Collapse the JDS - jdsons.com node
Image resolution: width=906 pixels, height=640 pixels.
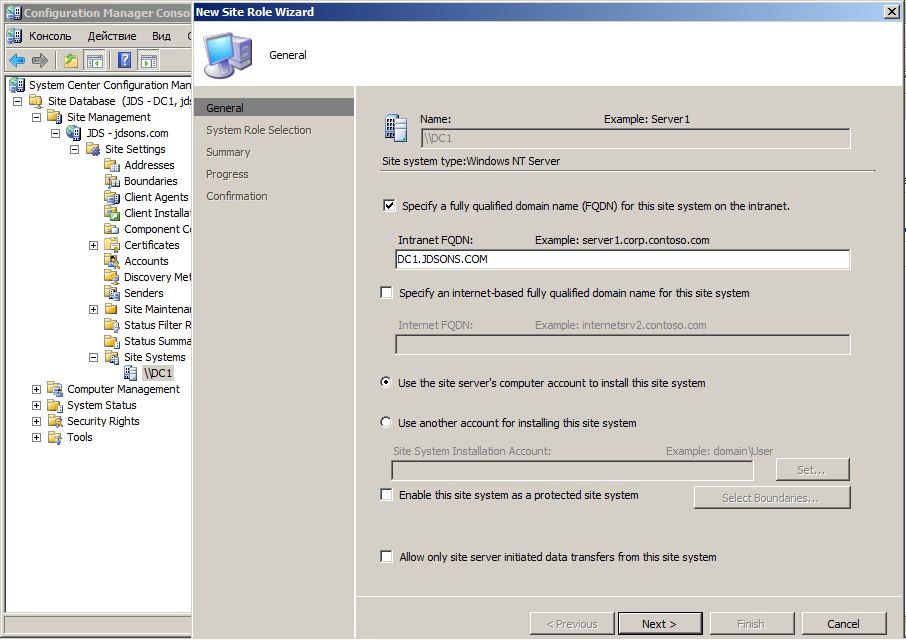[55, 133]
